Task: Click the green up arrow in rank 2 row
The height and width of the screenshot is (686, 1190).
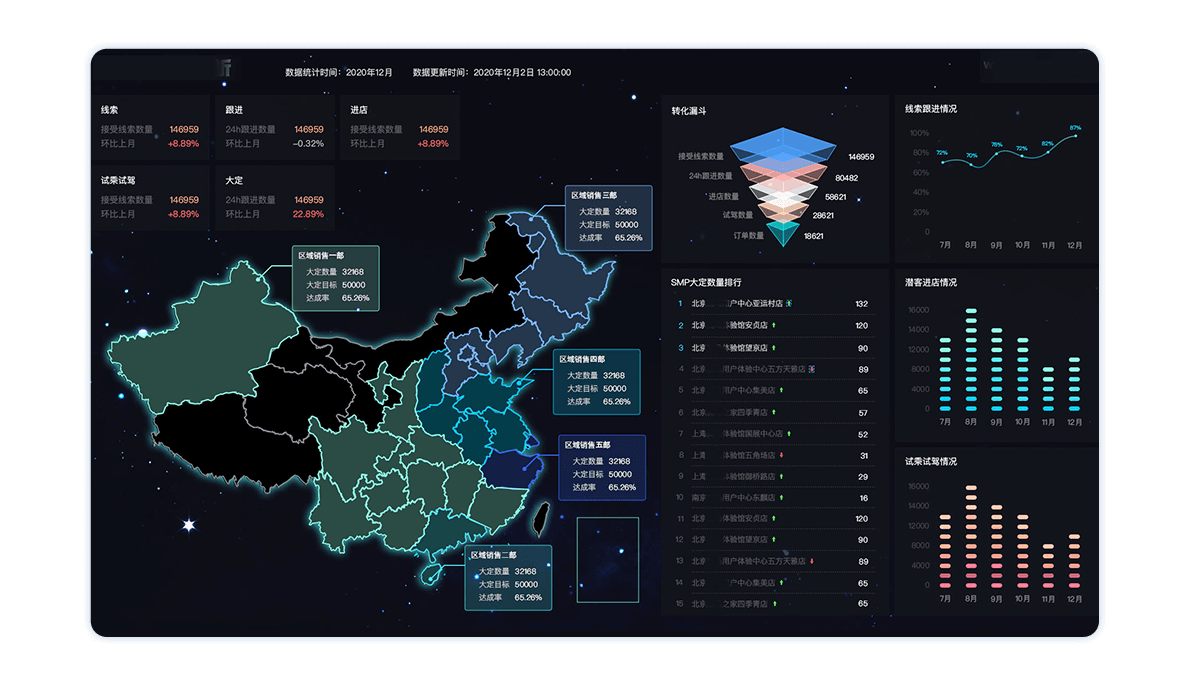Action: 774,325
